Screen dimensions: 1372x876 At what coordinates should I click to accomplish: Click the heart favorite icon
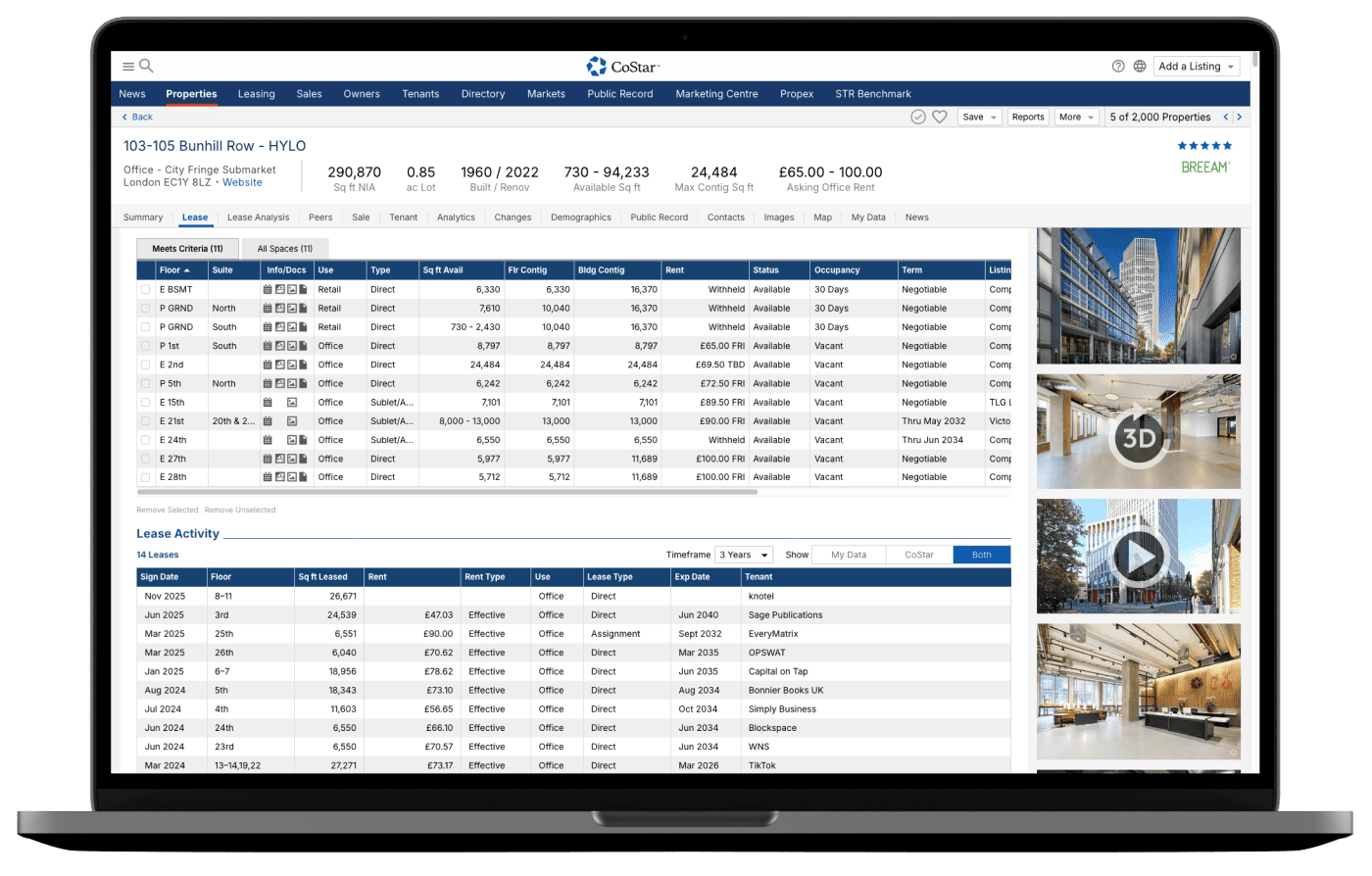939,117
